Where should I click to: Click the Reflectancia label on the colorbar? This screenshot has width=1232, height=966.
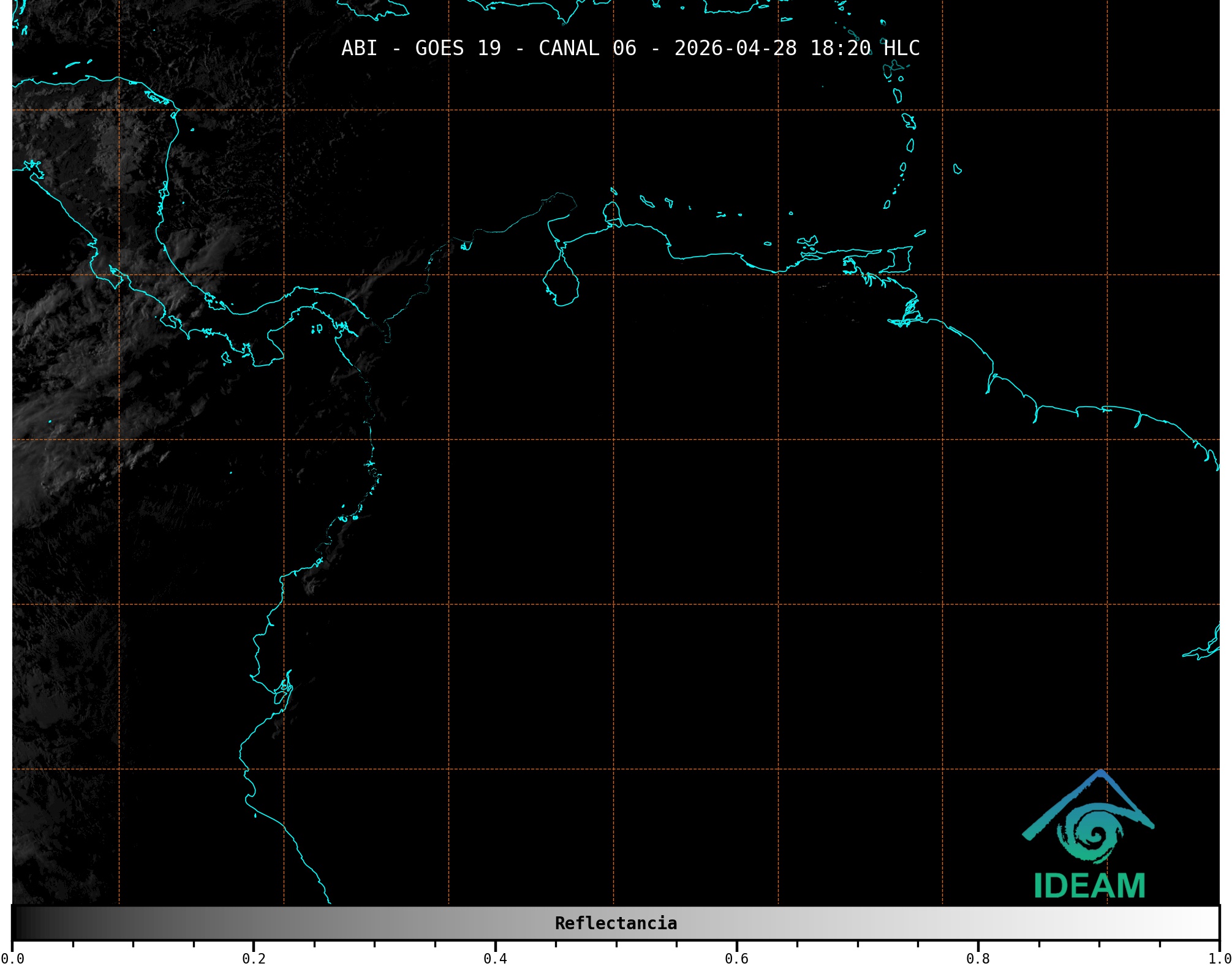(616, 923)
